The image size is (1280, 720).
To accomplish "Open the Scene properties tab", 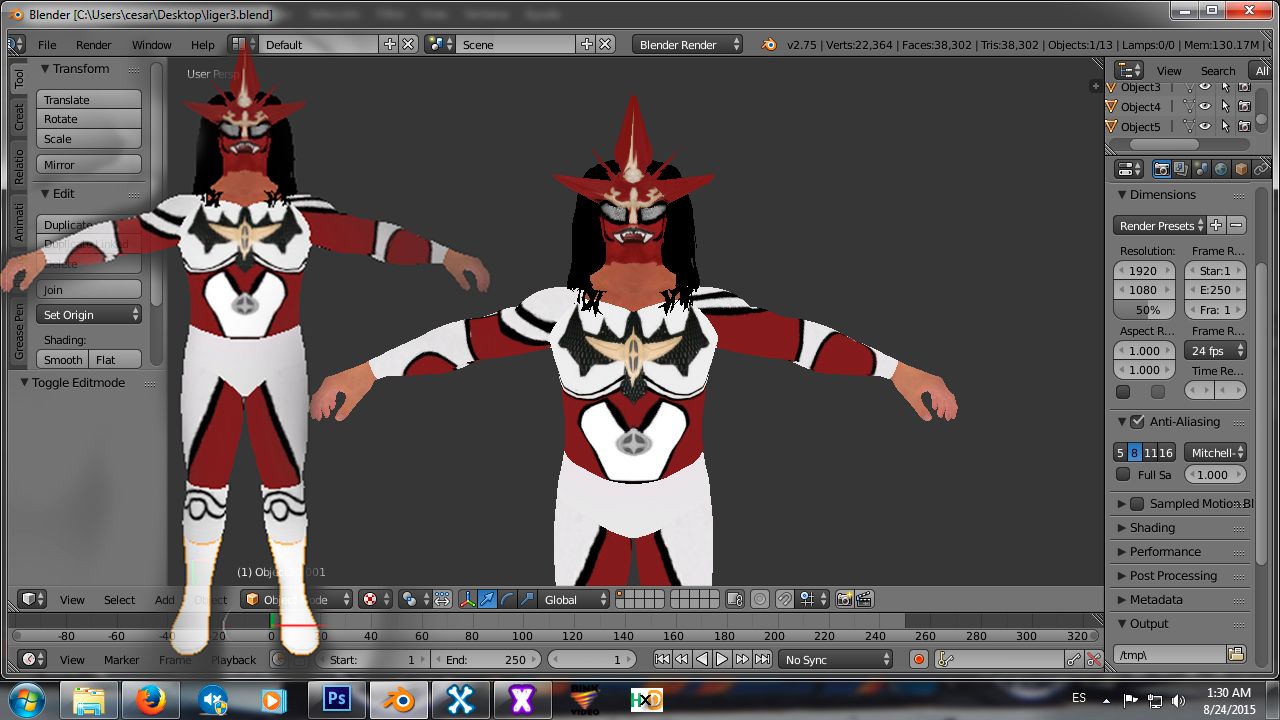I will tap(1201, 169).
